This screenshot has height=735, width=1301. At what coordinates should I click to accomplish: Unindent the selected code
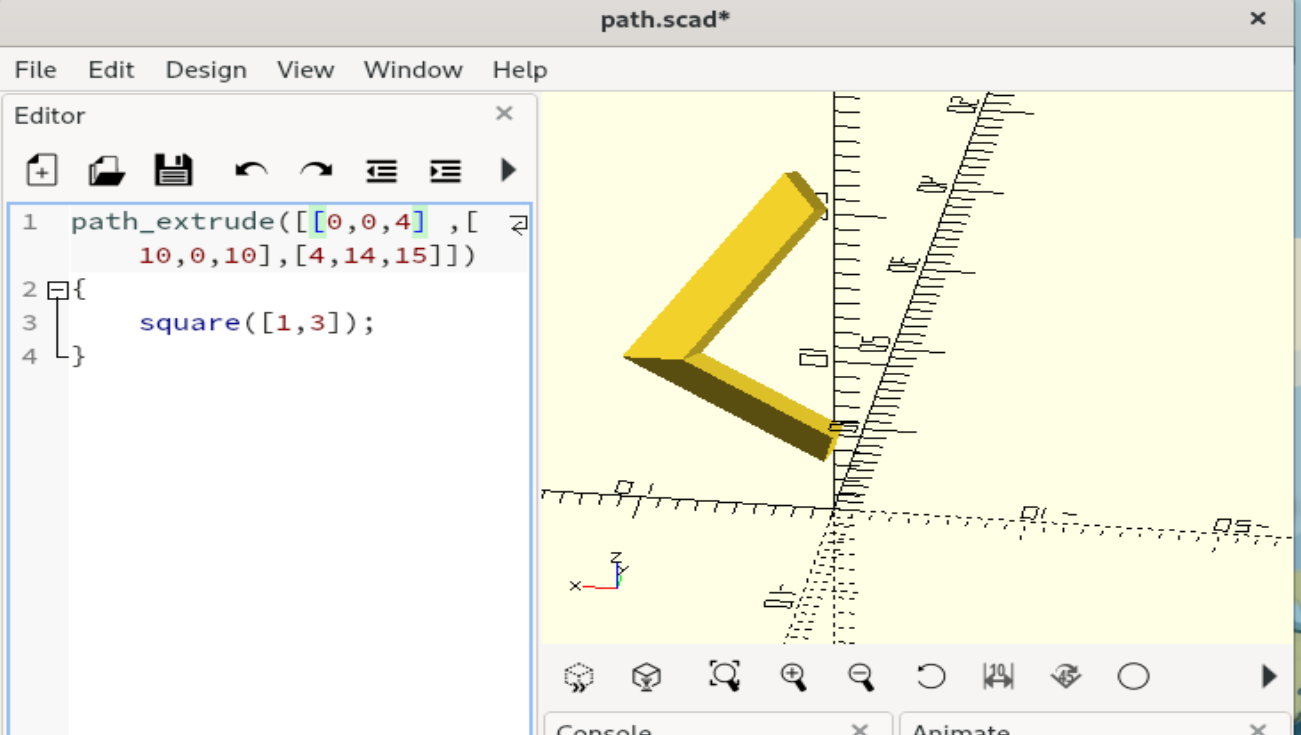pyautogui.click(x=381, y=171)
